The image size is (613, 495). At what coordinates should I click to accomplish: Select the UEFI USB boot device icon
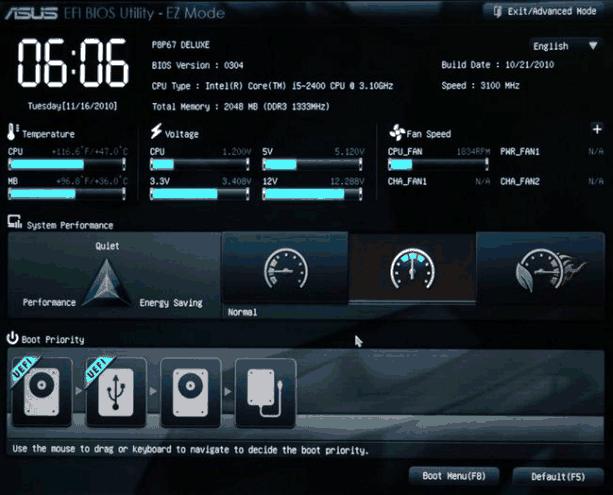(116, 392)
